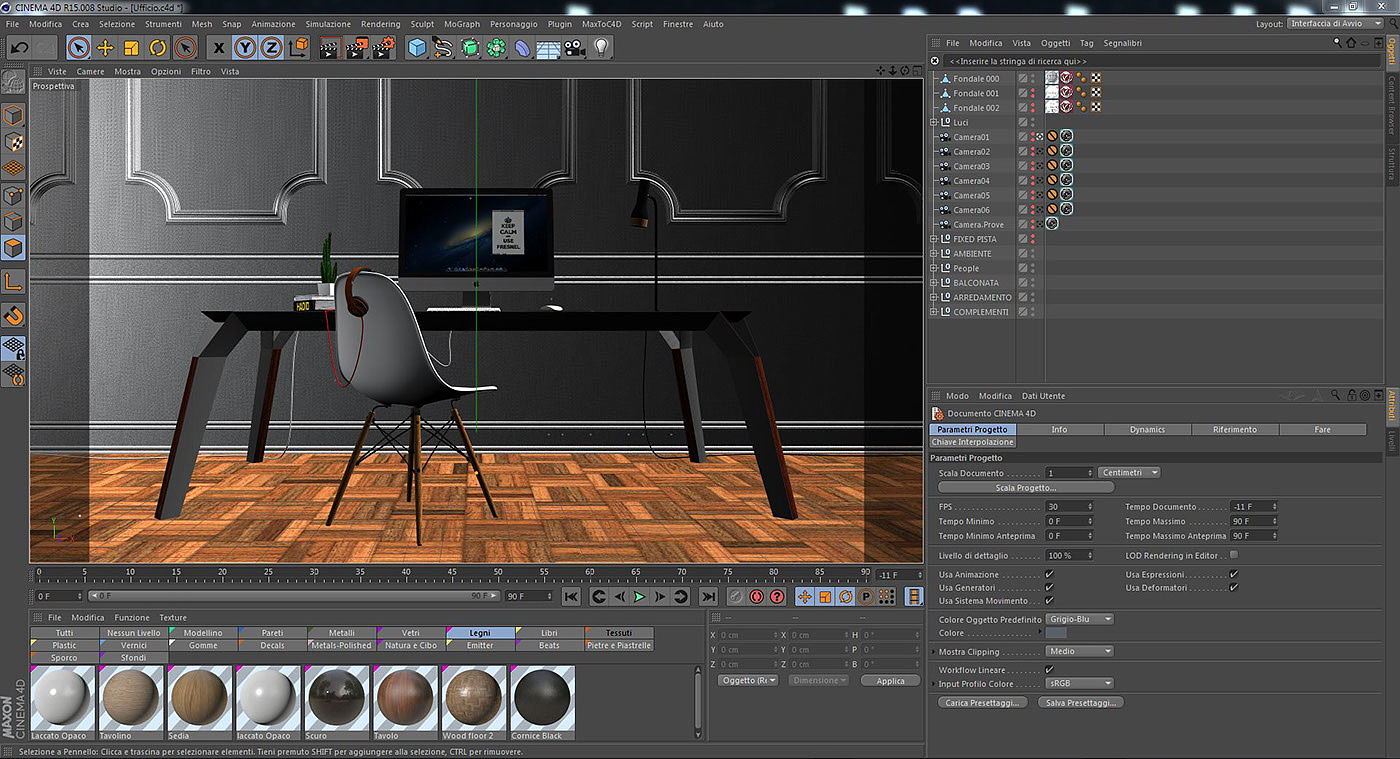Image resolution: width=1400 pixels, height=759 pixels.
Task: Add a camera object from toolbar
Action: tap(574, 47)
